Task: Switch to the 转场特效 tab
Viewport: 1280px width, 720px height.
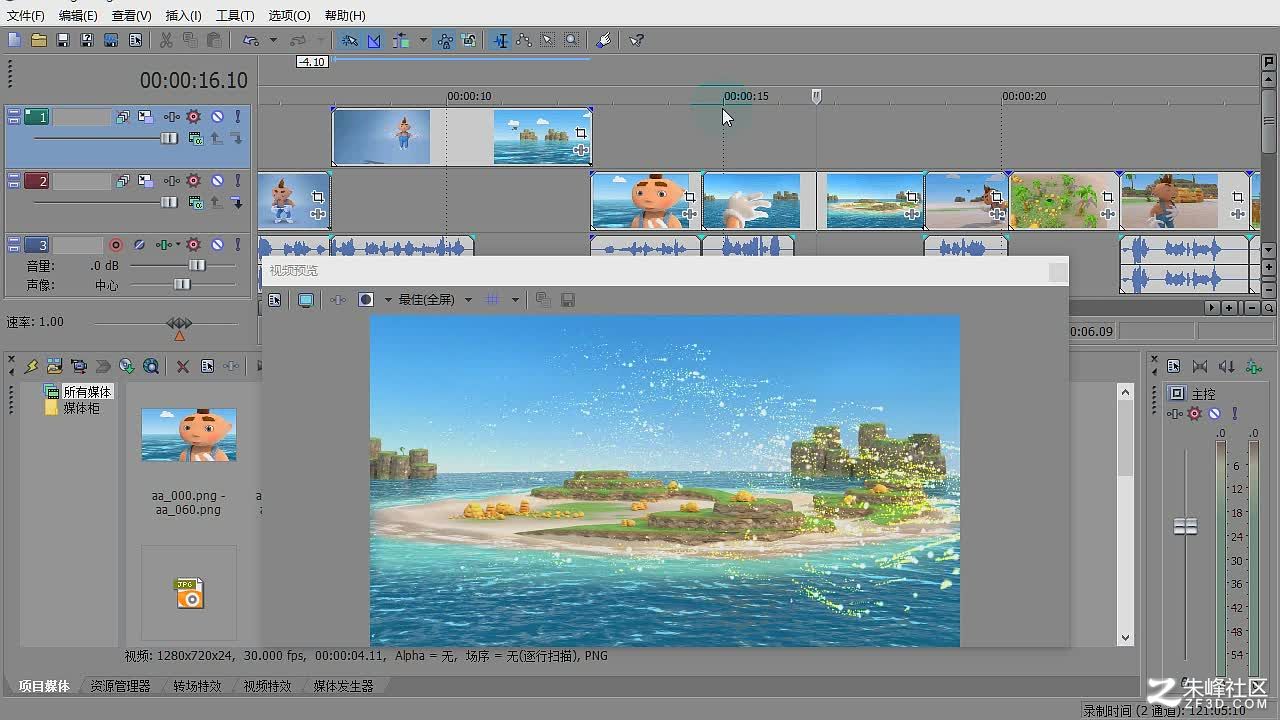Action: [197, 686]
